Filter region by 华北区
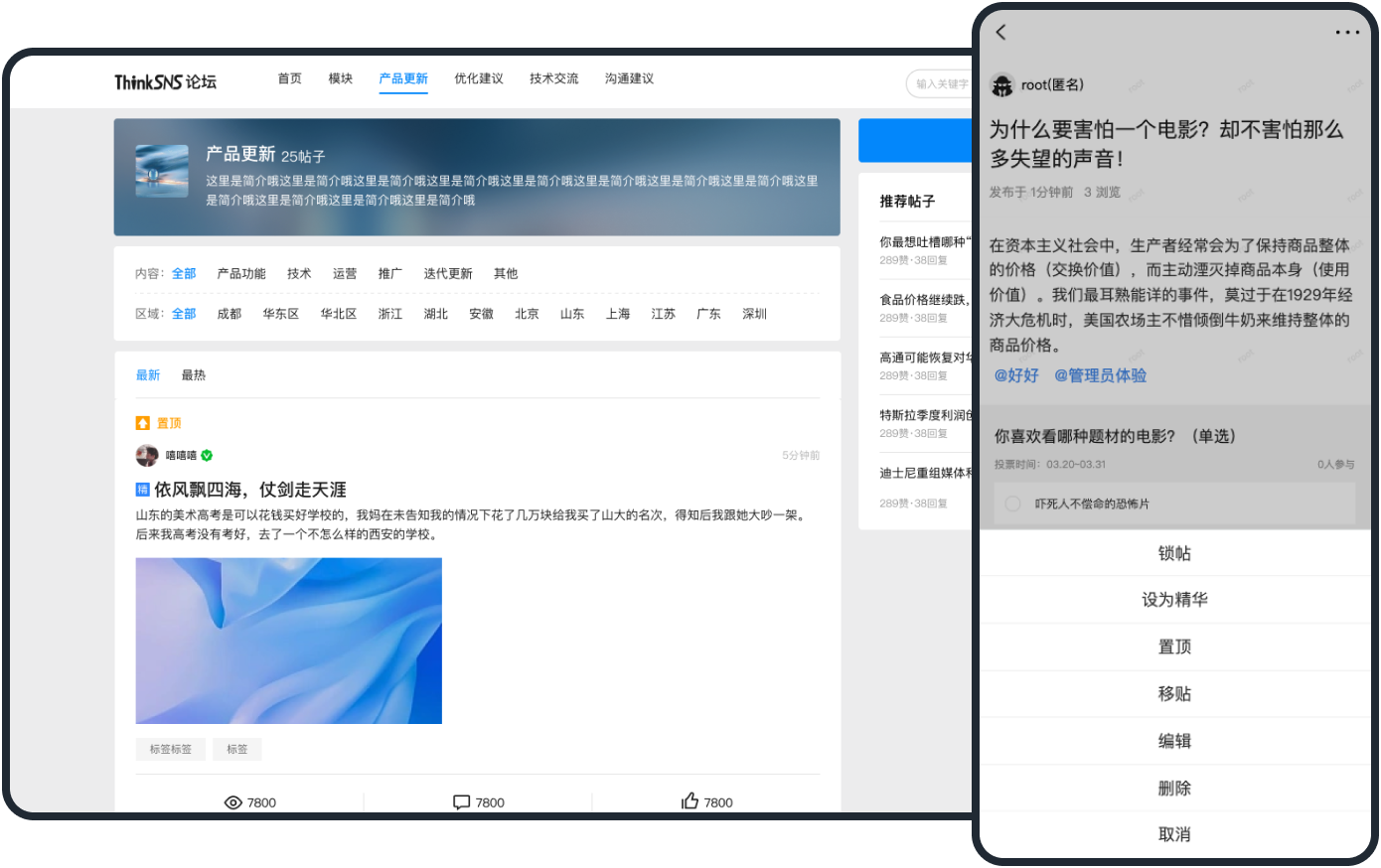 coord(339,314)
